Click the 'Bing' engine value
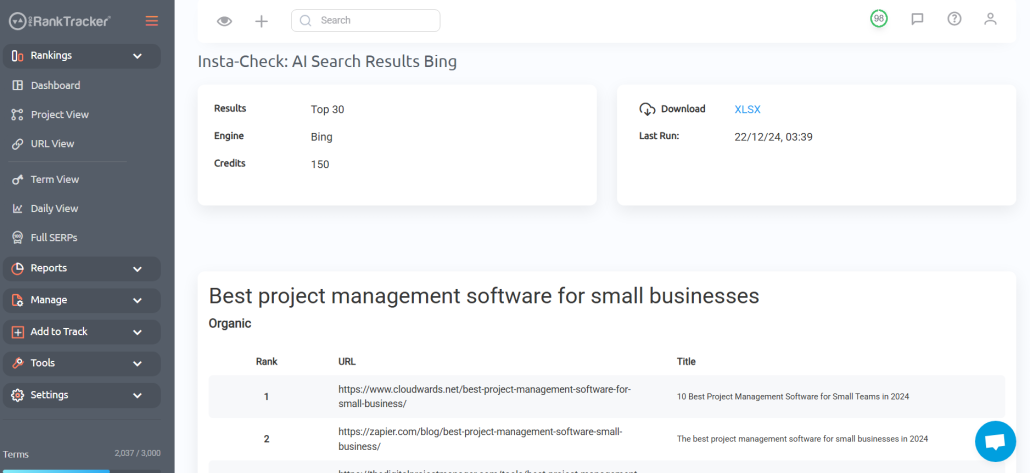Viewport: 1030px width, 473px height. 321,137
